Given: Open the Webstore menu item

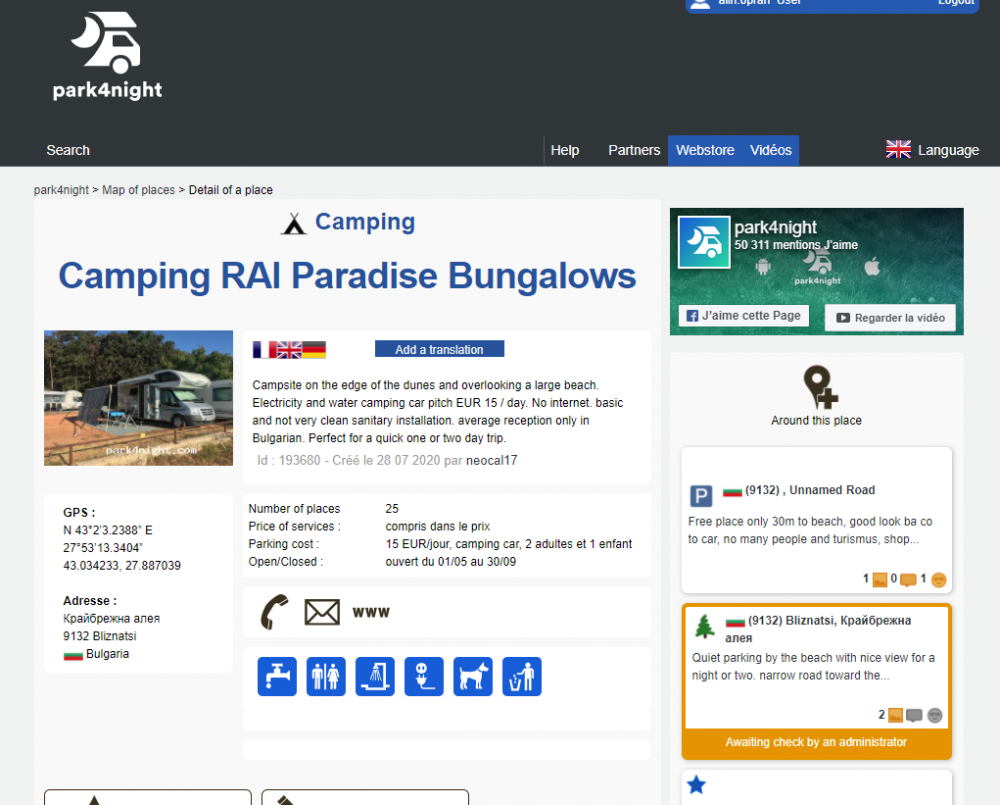Looking at the screenshot, I should click(x=705, y=150).
